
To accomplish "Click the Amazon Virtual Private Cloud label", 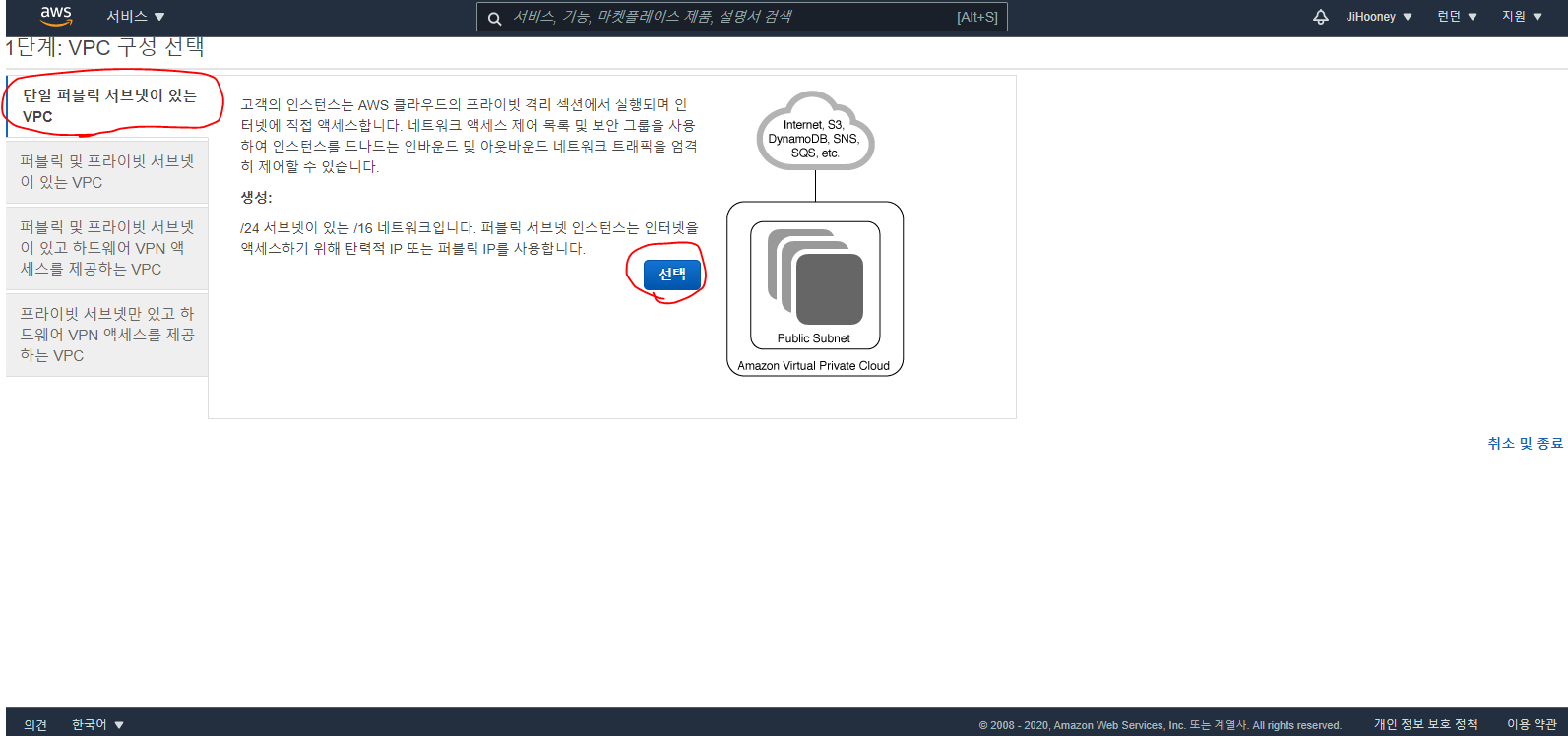I will 813,366.
